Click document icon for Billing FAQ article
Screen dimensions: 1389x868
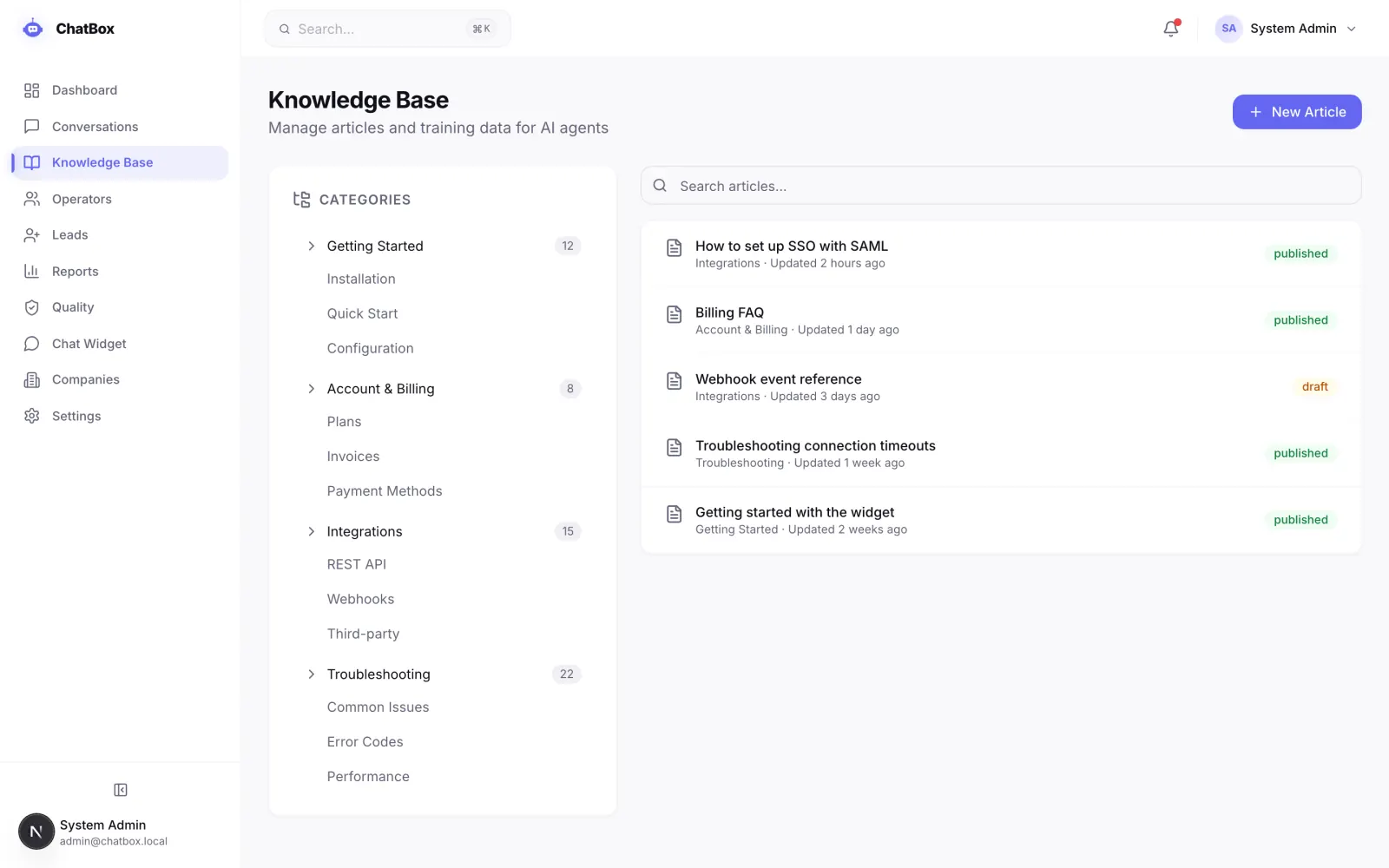pos(674,314)
